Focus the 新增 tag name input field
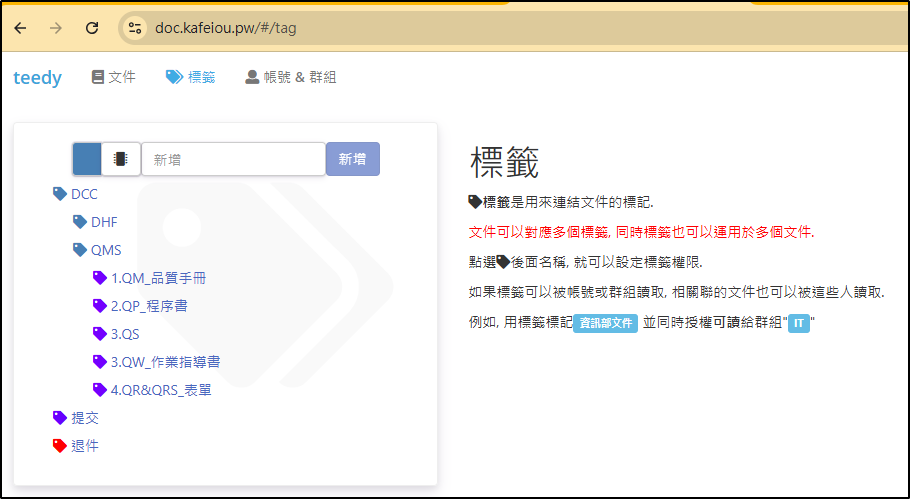 pyautogui.click(x=233, y=159)
